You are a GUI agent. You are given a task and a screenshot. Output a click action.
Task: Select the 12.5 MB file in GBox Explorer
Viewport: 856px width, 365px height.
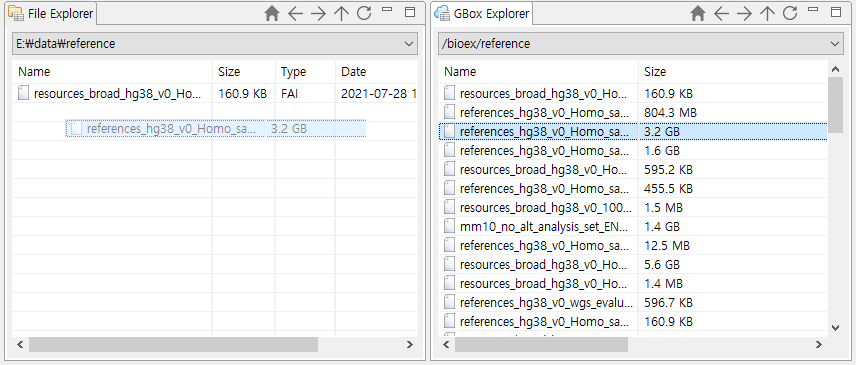[633, 246]
